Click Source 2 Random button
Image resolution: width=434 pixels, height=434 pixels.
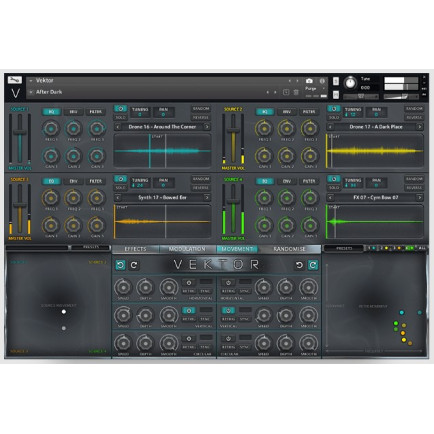[414, 109]
